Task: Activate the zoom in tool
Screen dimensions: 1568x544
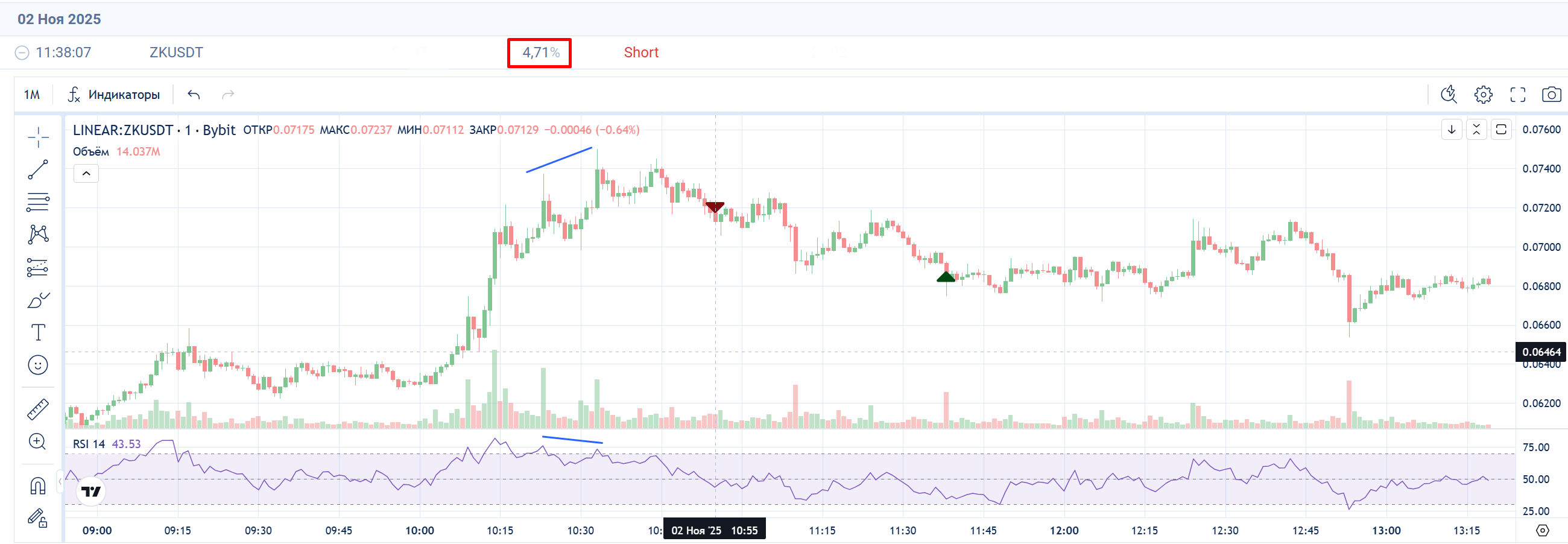Action: click(38, 441)
